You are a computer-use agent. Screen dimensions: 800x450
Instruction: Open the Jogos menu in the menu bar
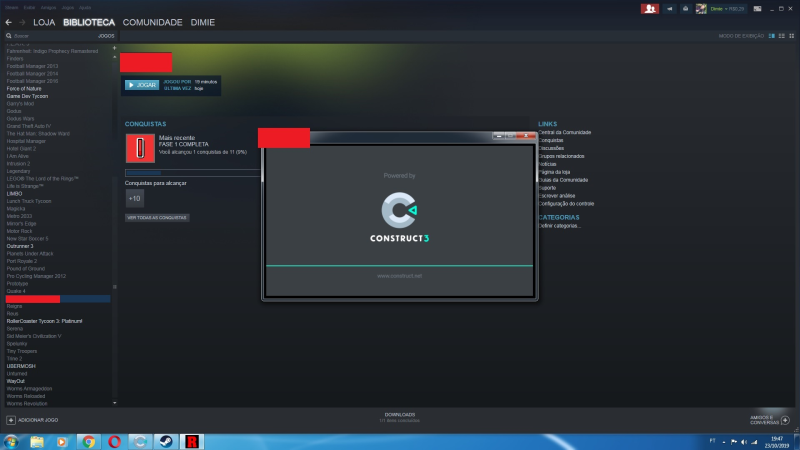(68, 8)
